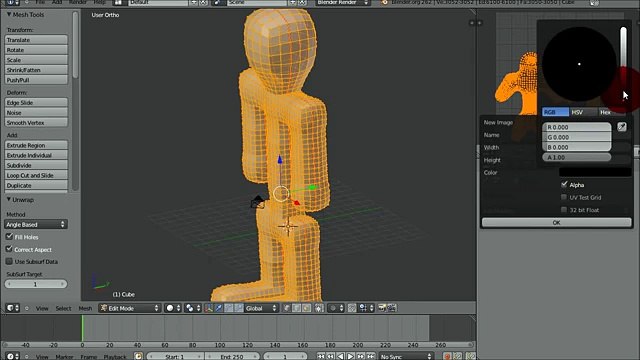Viewport: 640px width, 360px height.
Task: Click the Loop Cut and Slide button
Action: point(36,175)
